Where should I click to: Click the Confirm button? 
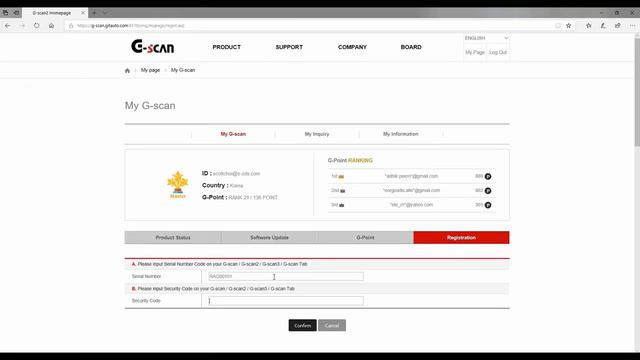302,325
